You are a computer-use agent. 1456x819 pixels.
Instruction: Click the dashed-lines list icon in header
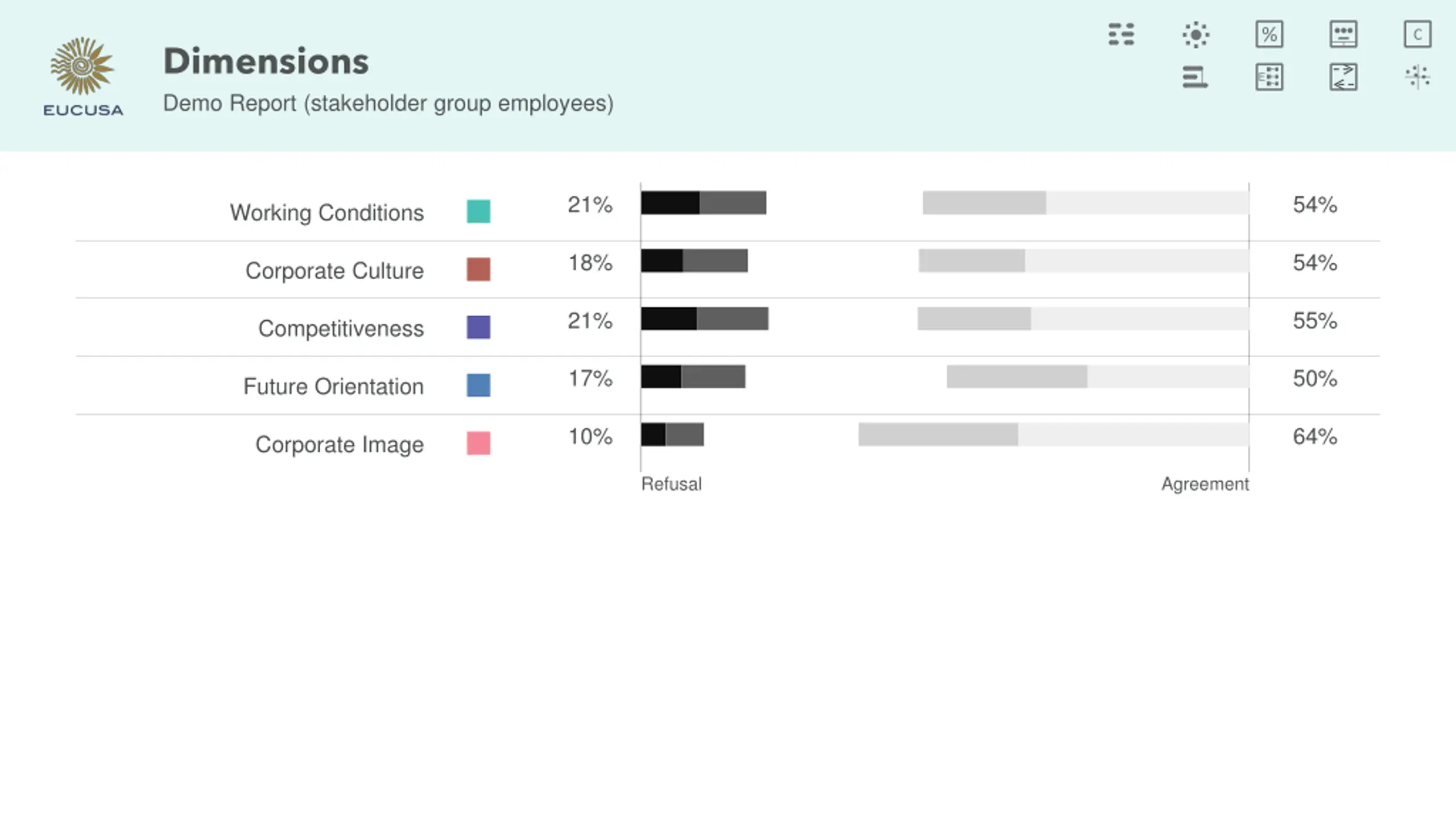click(x=1121, y=34)
